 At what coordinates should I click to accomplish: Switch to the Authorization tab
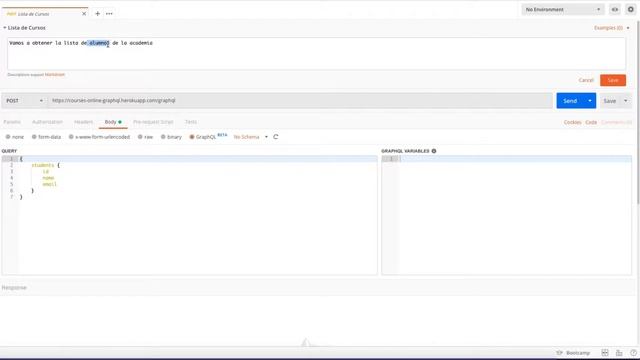click(47, 122)
